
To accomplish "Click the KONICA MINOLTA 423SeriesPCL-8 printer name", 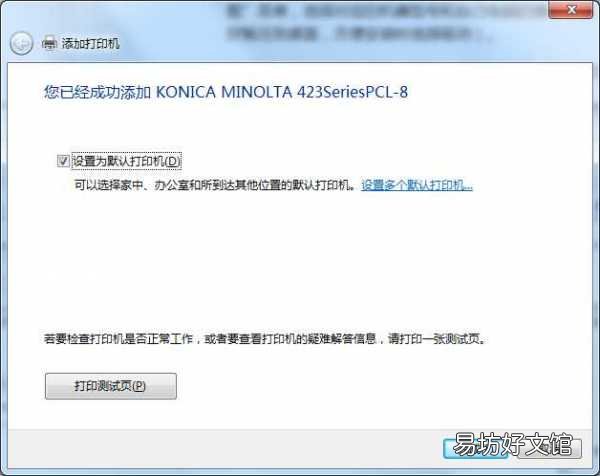I will (282, 92).
